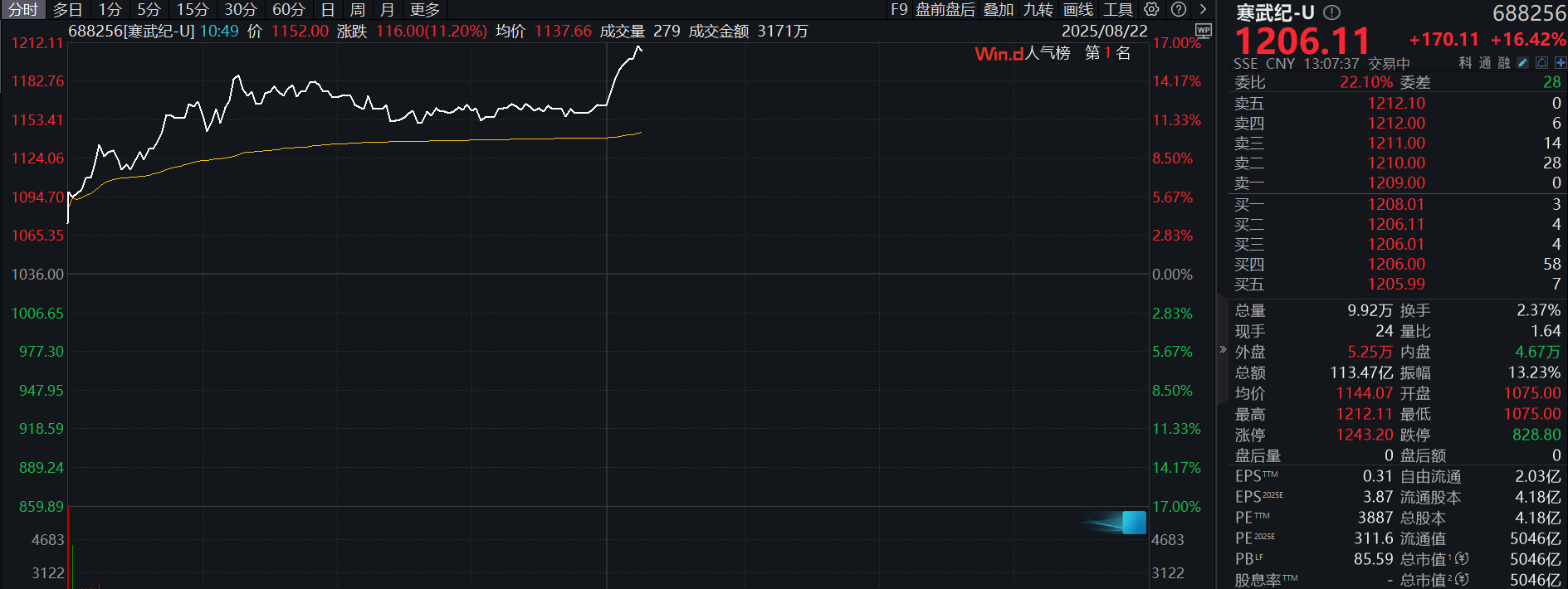Click the EPS 2025E value 3.87
This screenshot has width=1568, height=589.
click(x=1378, y=497)
